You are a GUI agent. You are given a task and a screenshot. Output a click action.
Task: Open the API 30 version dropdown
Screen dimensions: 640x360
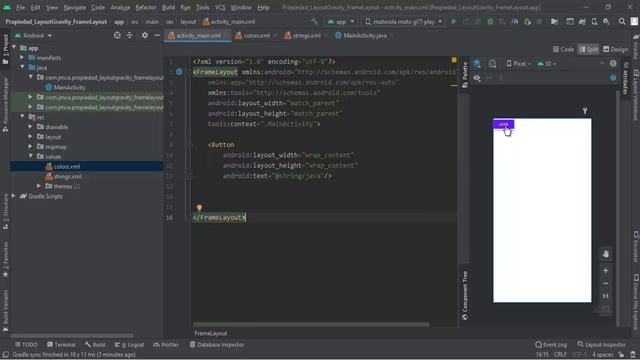tap(547, 64)
